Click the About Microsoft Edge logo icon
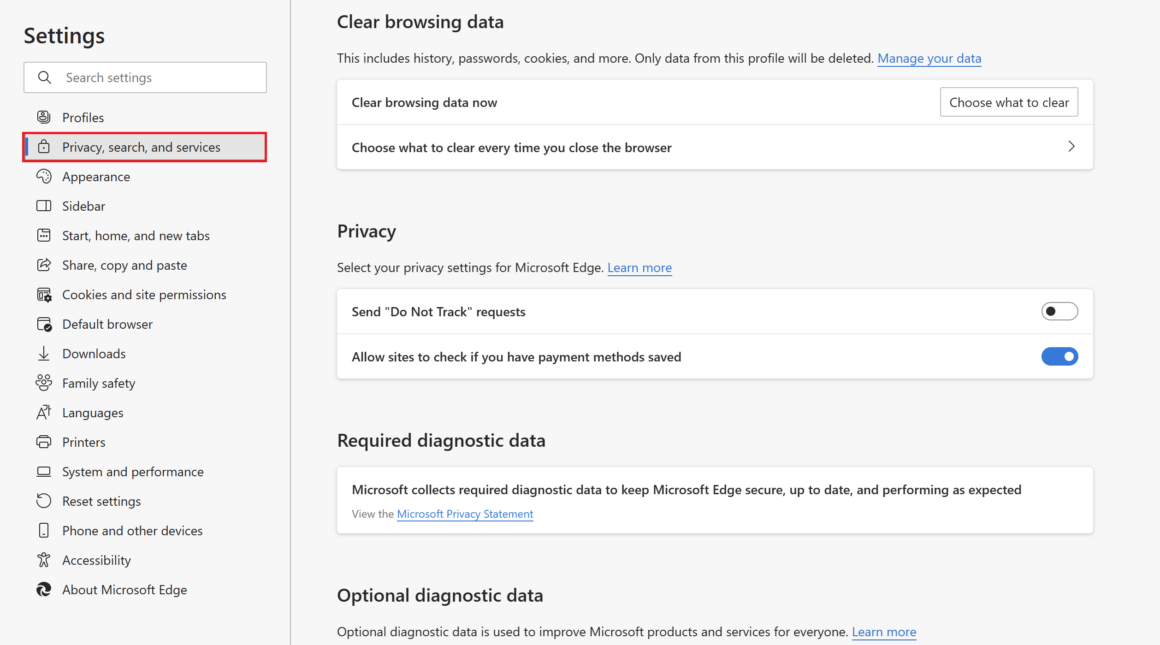The height and width of the screenshot is (645, 1160). click(x=44, y=590)
